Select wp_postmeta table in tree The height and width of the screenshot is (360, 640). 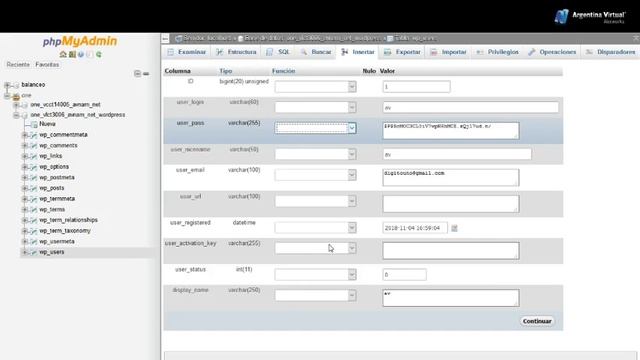(x=57, y=178)
